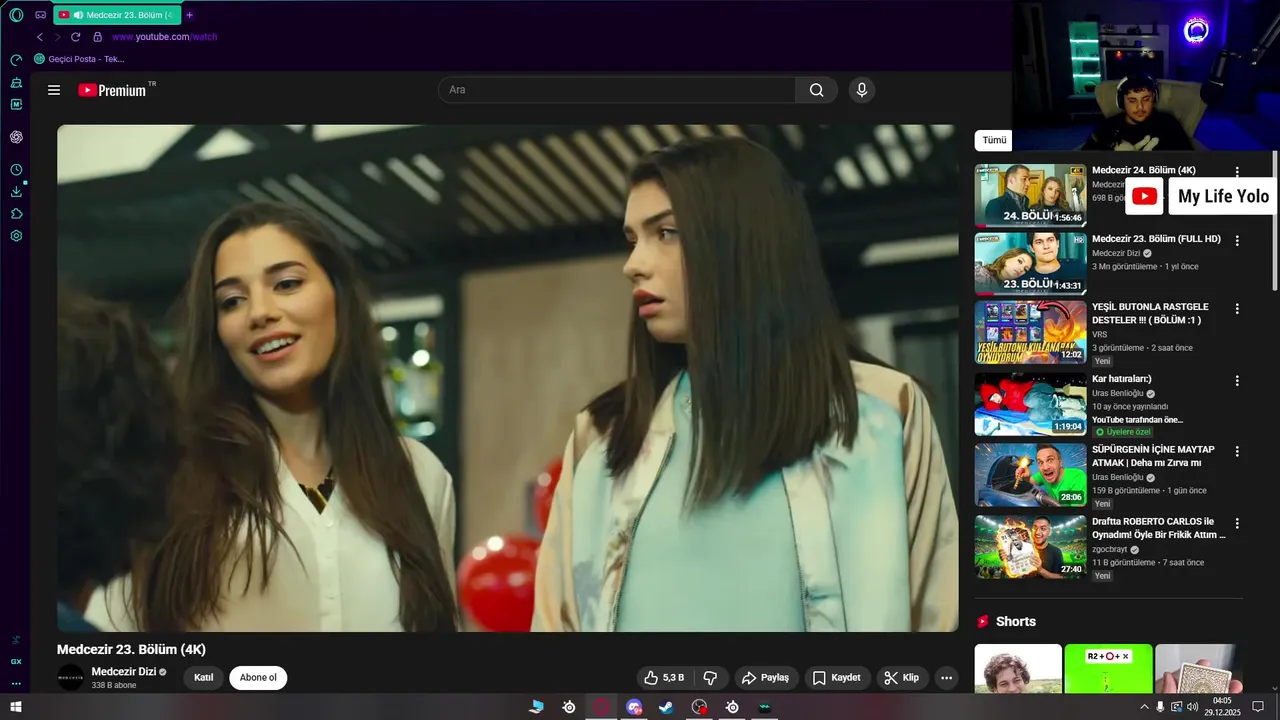The image size is (1280, 720).
Task: Subscribe using Abone ol button
Action: [258, 677]
